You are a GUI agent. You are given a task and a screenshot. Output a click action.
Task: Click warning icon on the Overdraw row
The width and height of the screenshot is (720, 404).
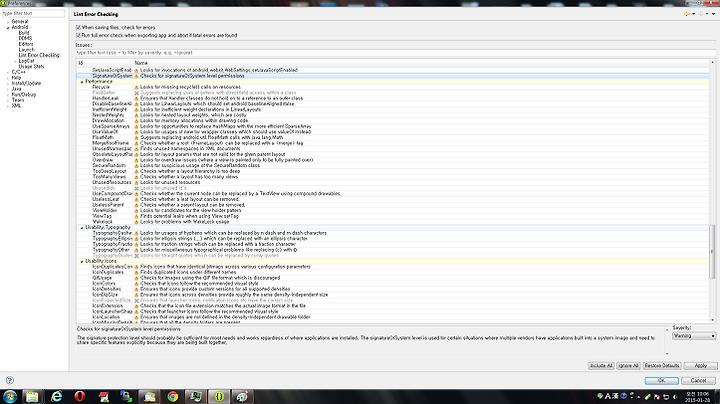point(136,160)
